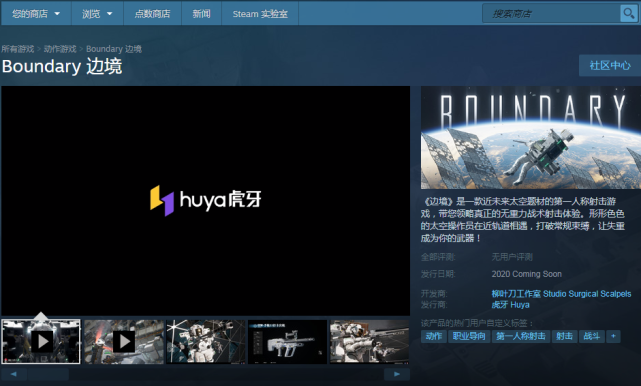Viewport: 641px width, 386px height.
Task: Click the Boundary game header image
Action: [x=531, y=137]
